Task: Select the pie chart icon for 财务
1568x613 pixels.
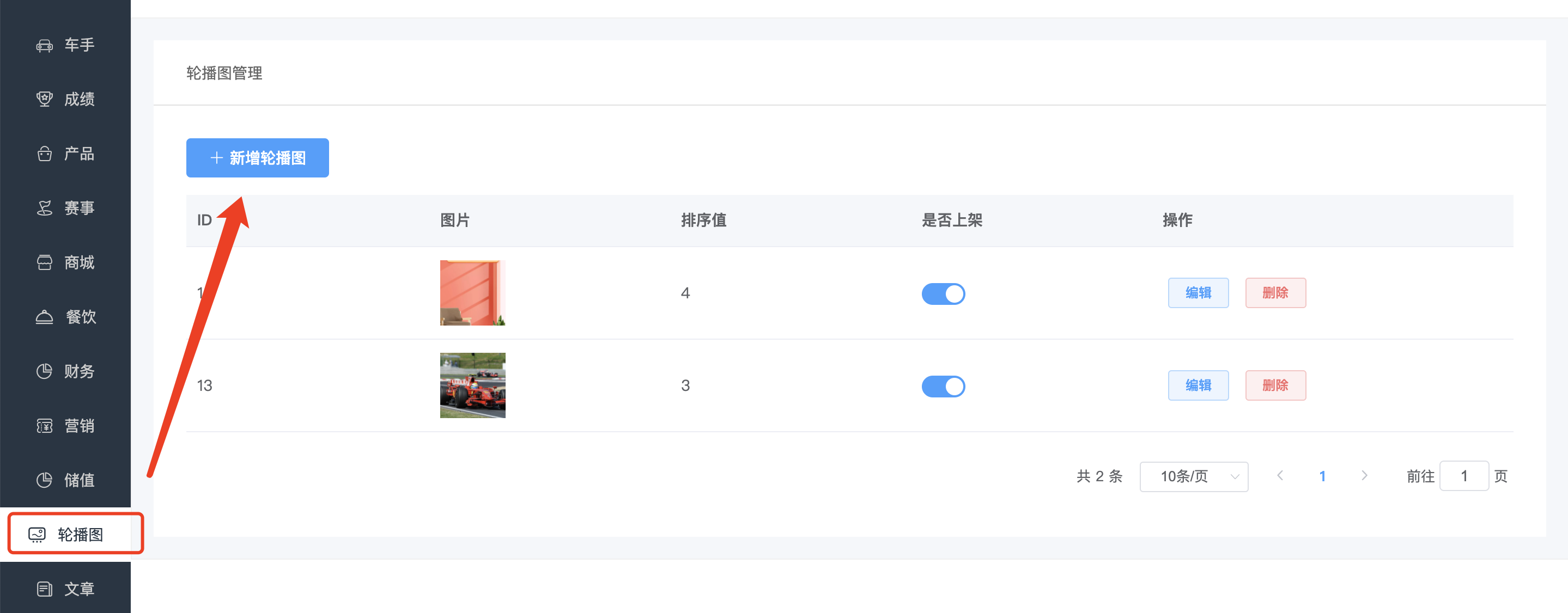Action: 45,371
